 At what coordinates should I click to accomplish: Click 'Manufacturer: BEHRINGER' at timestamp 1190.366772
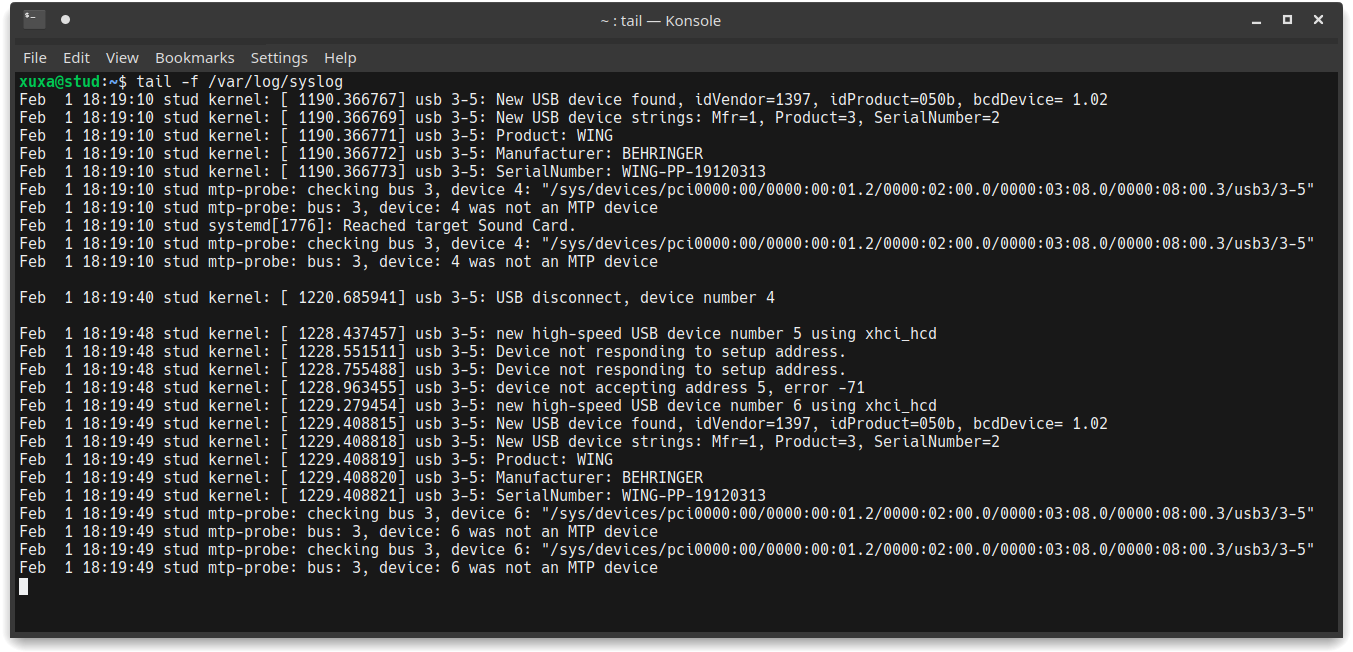pyautogui.click(x=599, y=153)
